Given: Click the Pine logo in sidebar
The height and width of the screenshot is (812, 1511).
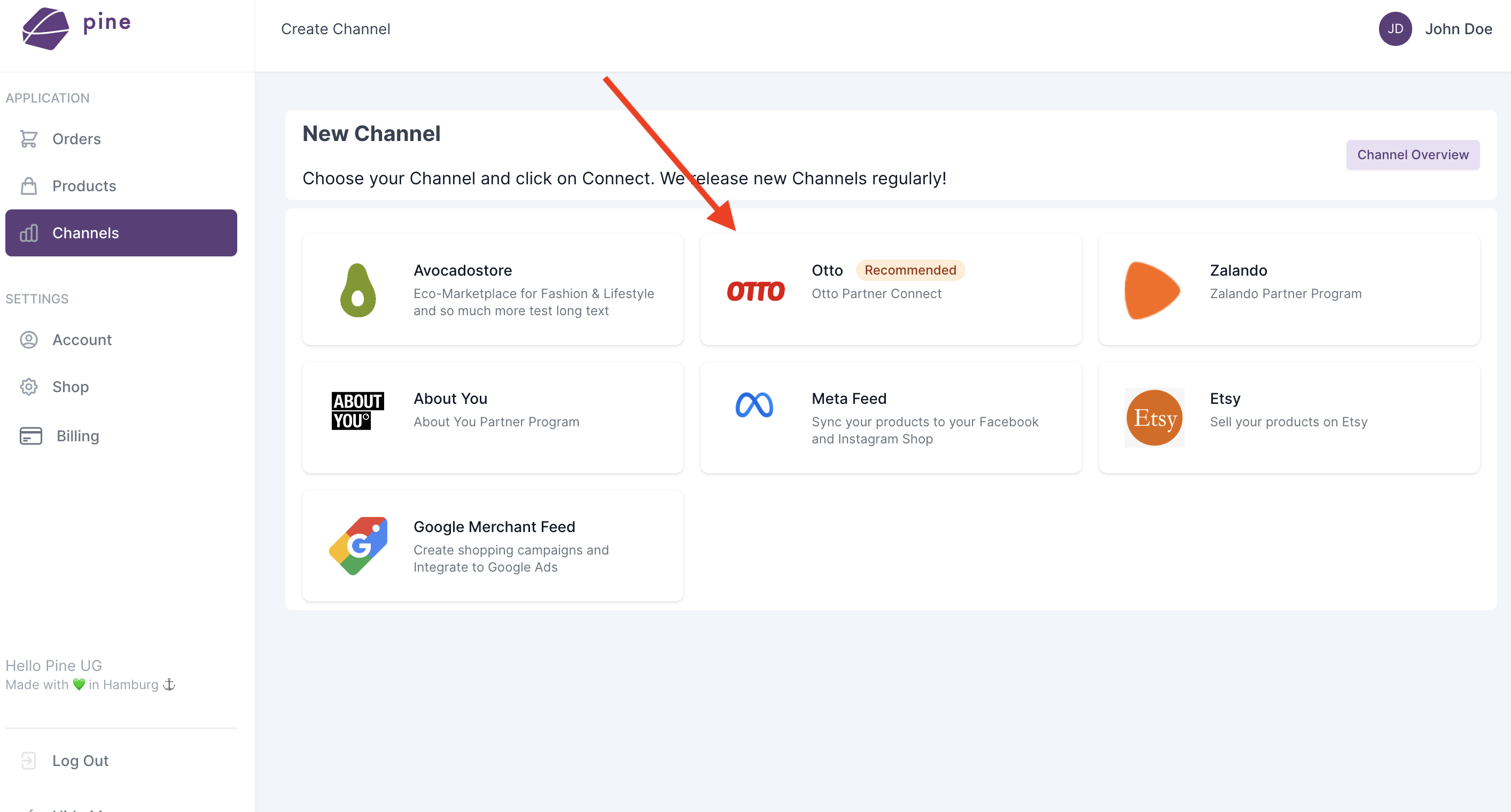Looking at the screenshot, I should (76, 28).
